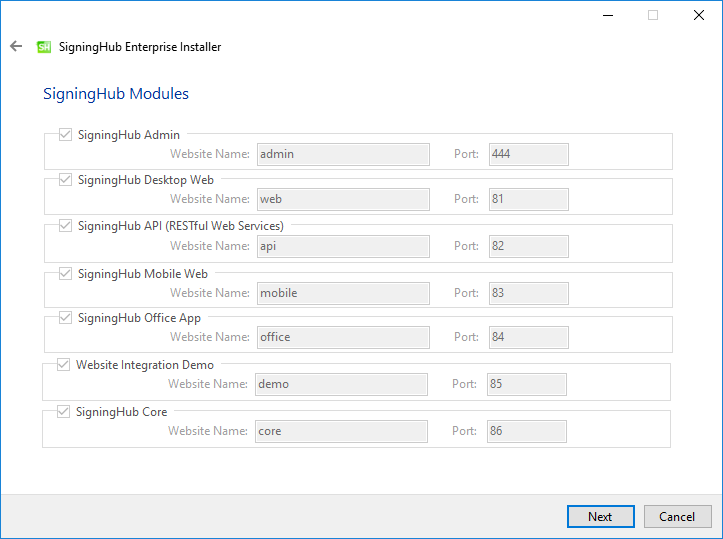723x539 pixels.
Task: Proceed with the Next button
Action: [x=600, y=516]
